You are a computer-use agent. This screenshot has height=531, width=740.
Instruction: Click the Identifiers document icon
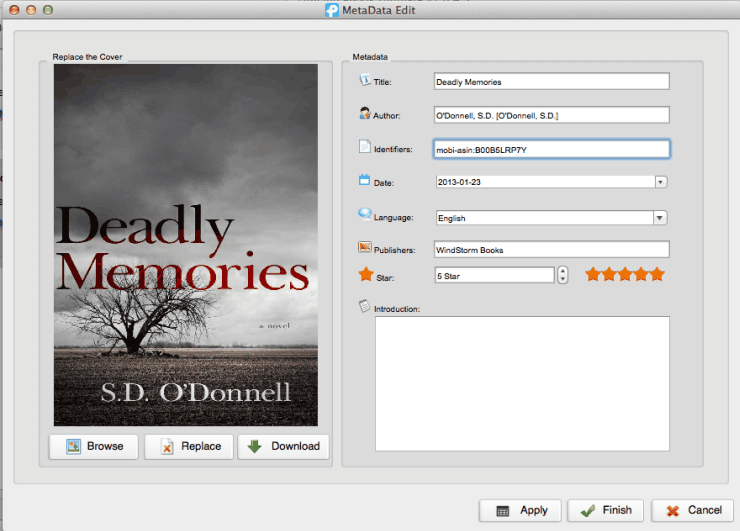coord(365,146)
